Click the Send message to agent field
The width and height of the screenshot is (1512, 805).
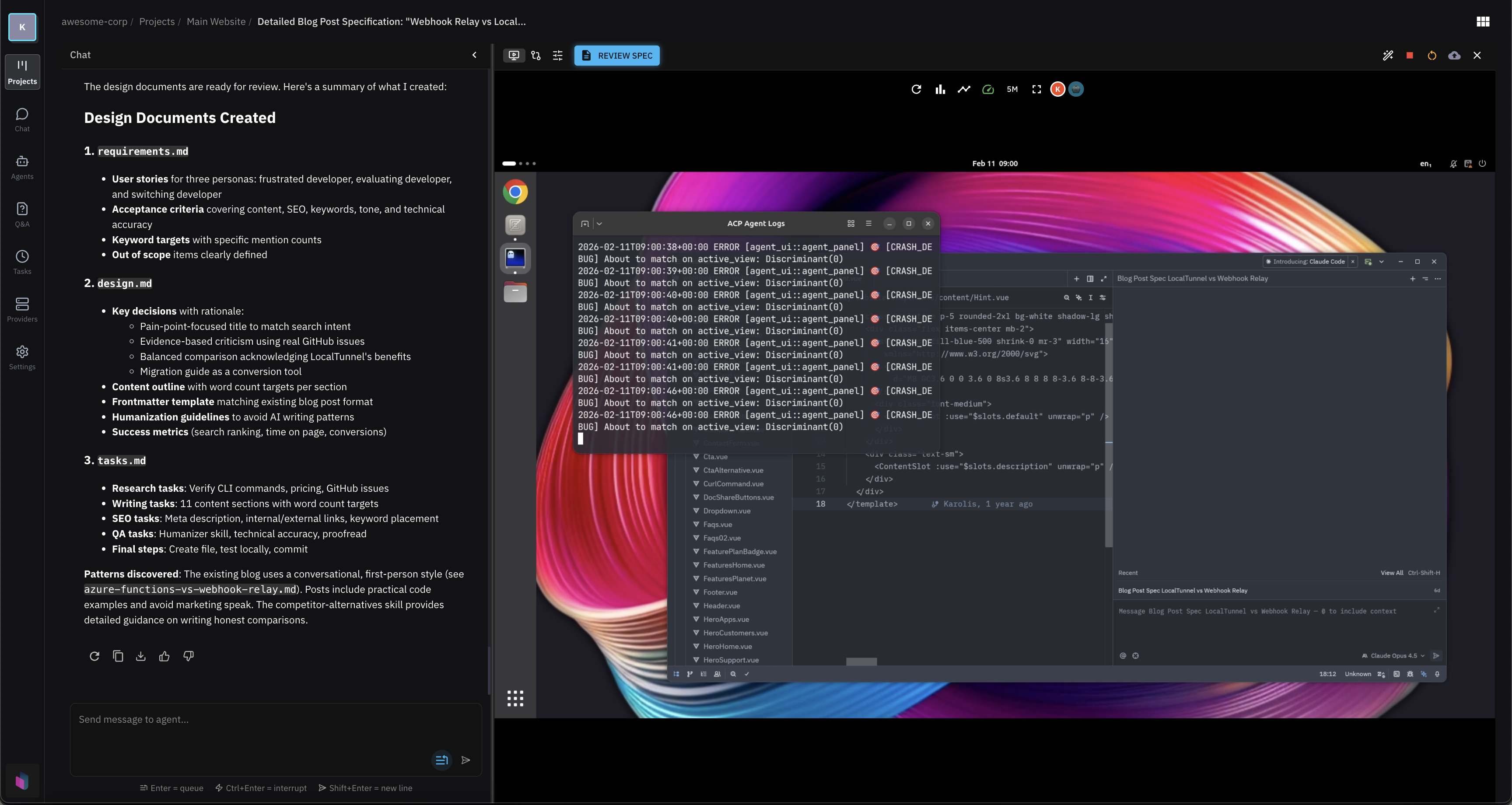click(x=252, y=719)
